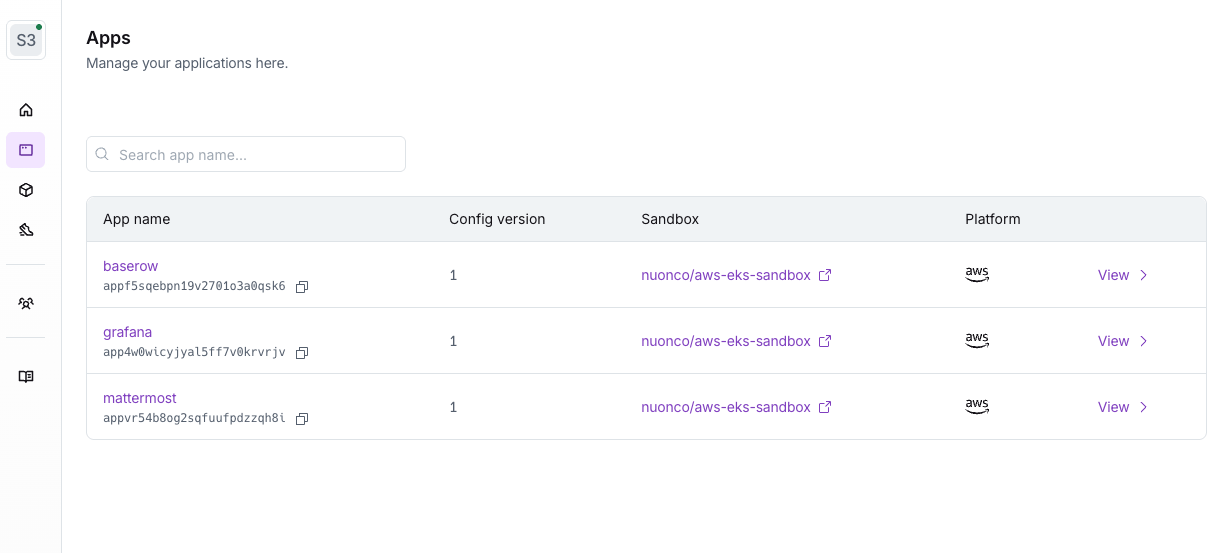
Task: Select the Apps icon in sidebar
Action: pos(26,150)
